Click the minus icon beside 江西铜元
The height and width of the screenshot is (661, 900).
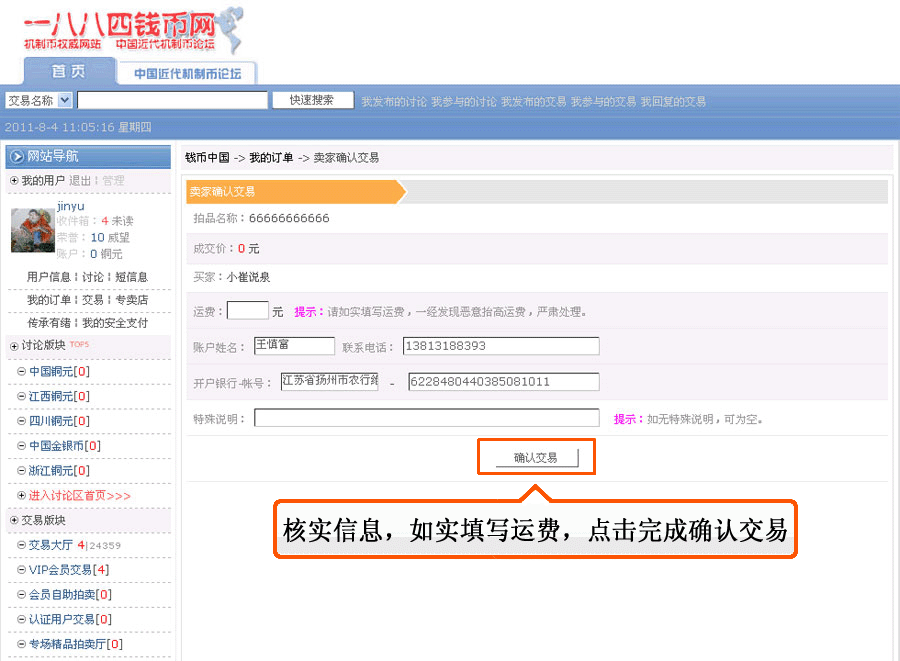point(21,396)
